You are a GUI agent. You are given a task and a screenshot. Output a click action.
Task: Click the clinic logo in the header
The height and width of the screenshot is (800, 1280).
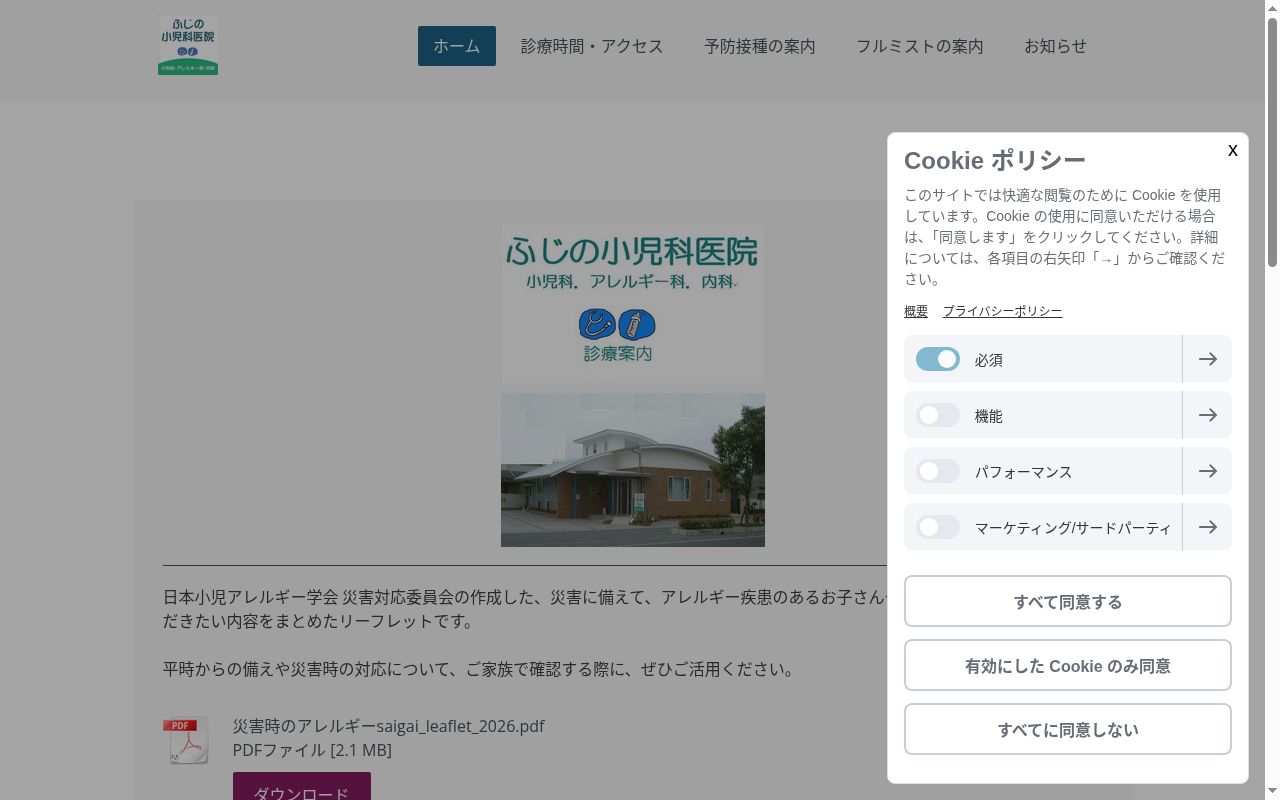[x=188, y=45]
